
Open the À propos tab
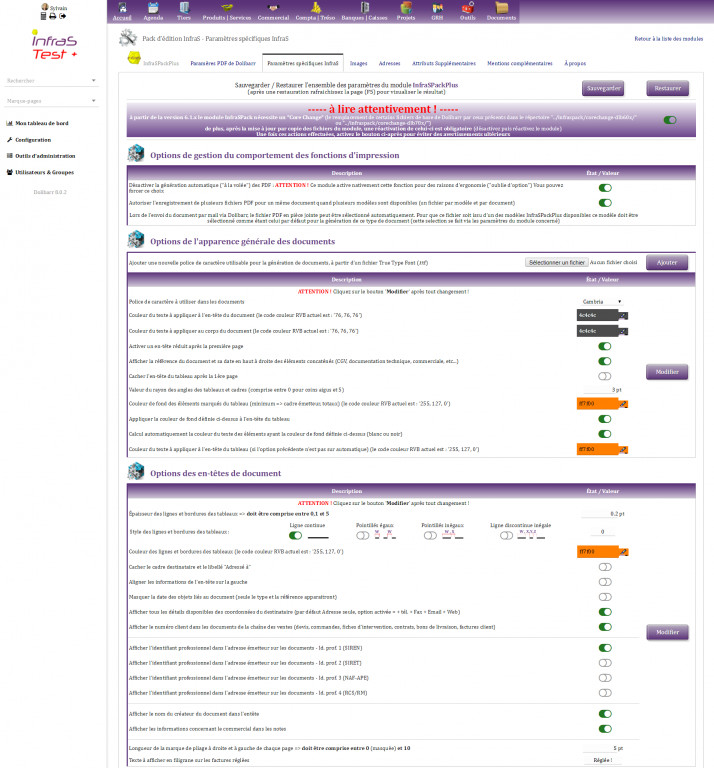pyautogui.click(x=575, y=63)
